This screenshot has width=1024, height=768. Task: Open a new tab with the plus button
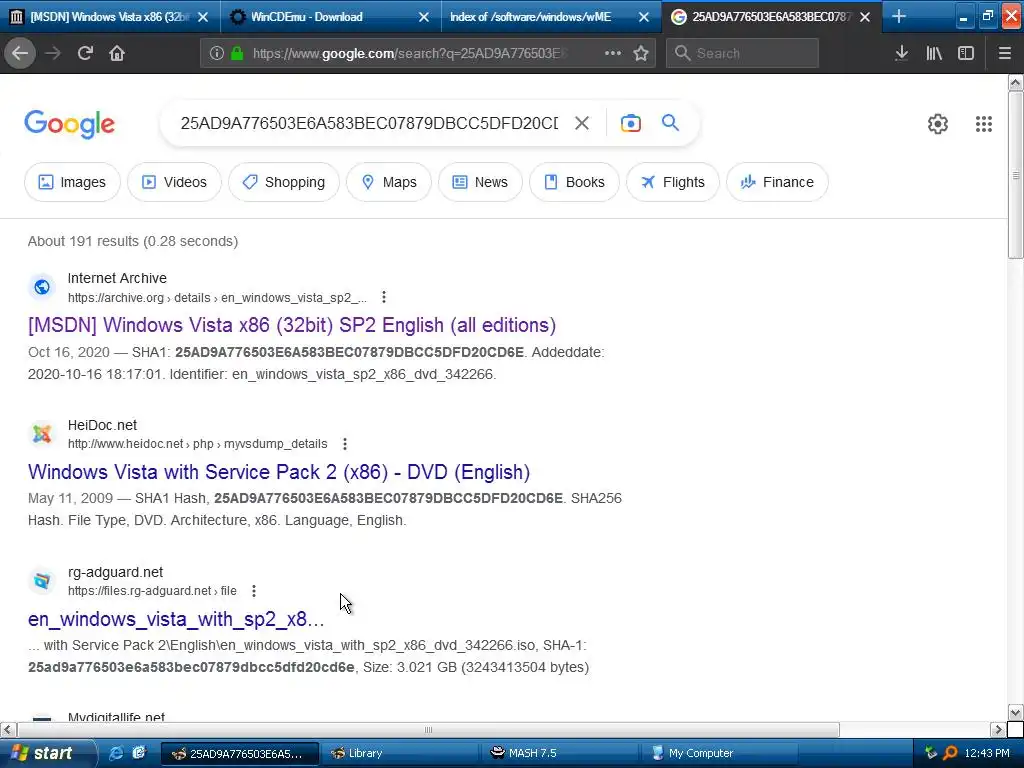(899, 16)
